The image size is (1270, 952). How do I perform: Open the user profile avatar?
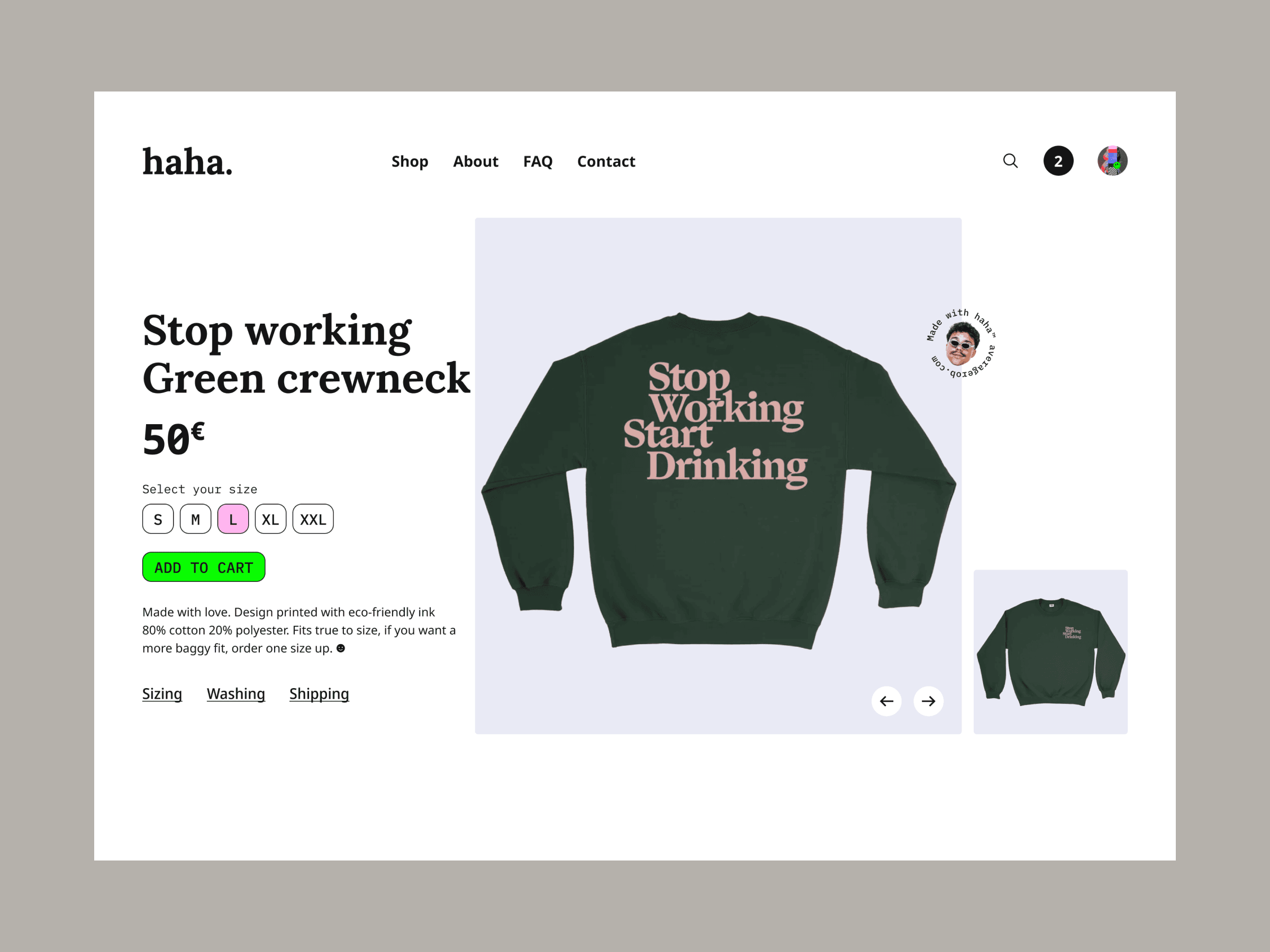[x=1112, y=161]
